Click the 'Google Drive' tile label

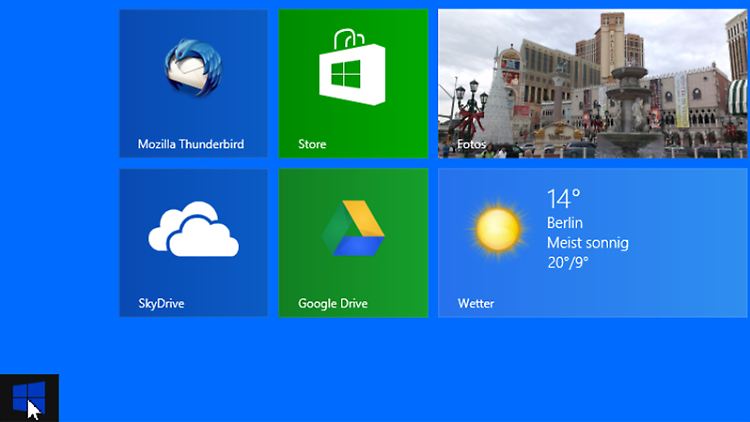(x=332, y=304)
